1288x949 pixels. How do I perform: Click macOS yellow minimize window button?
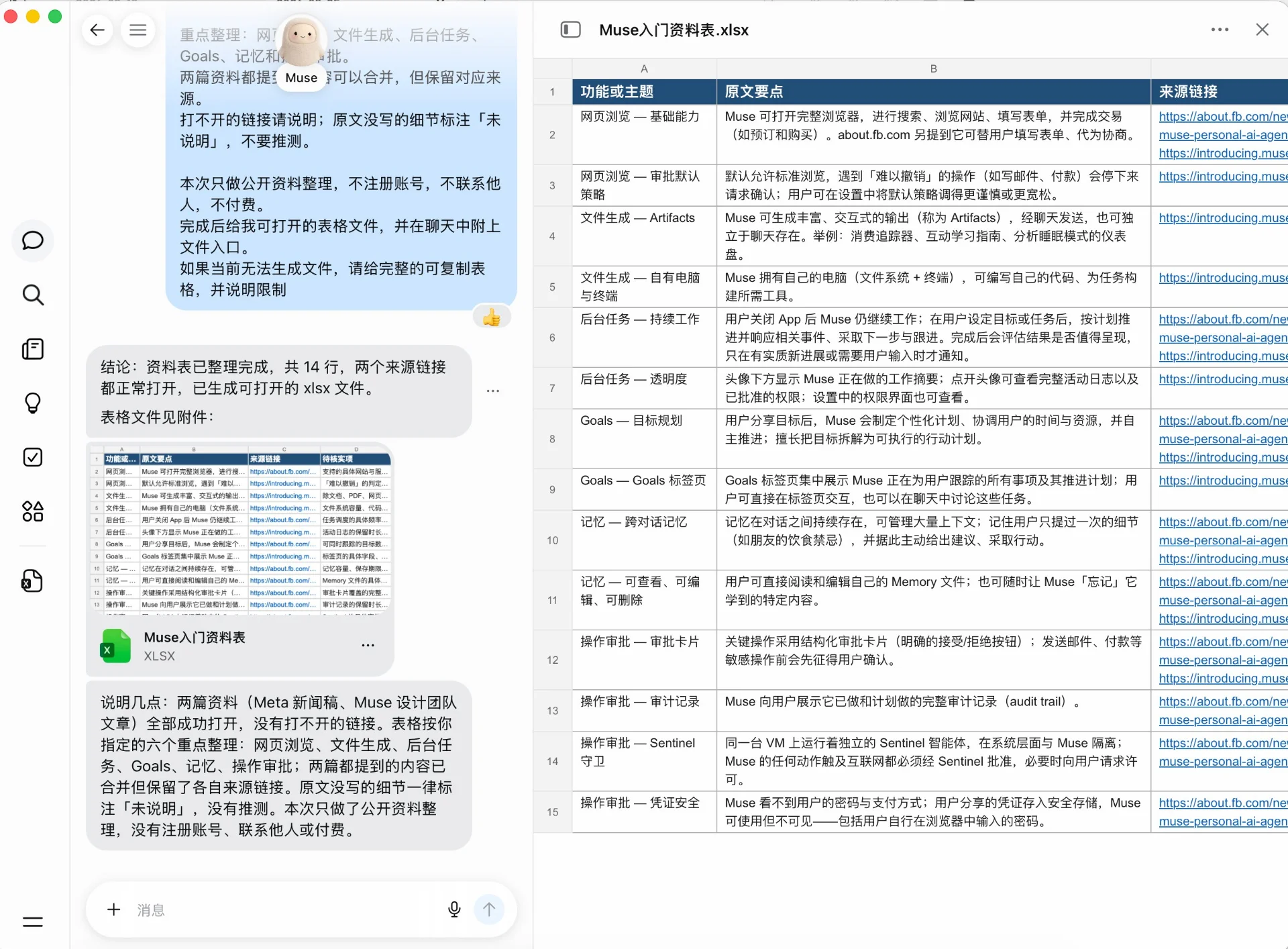point(33,17)
